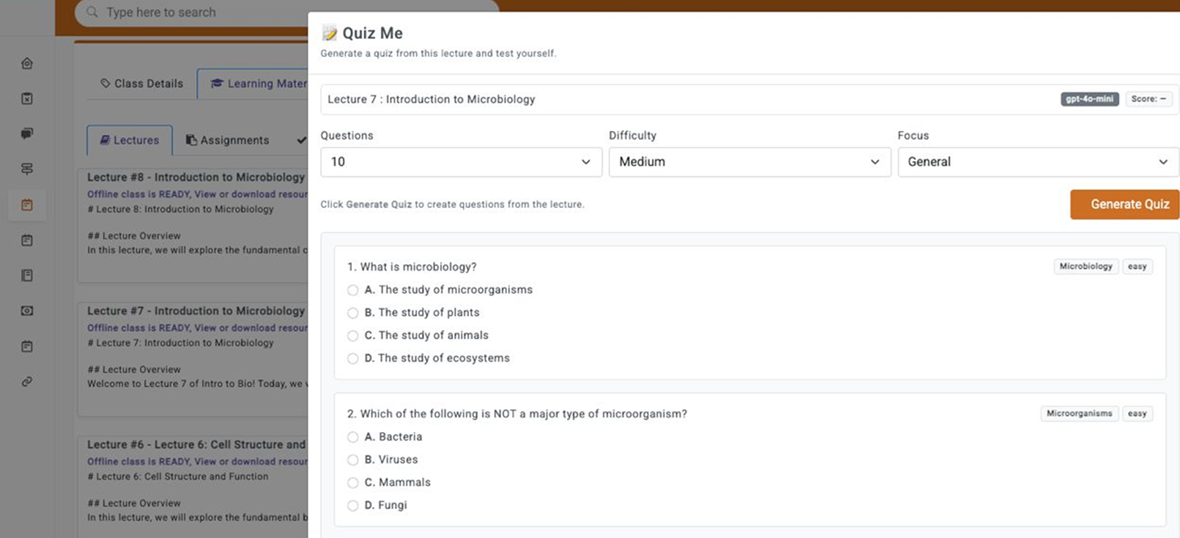Open the Questions count dropdown
The width and height of the screenshot is (1180, 538).
[461, 162]
